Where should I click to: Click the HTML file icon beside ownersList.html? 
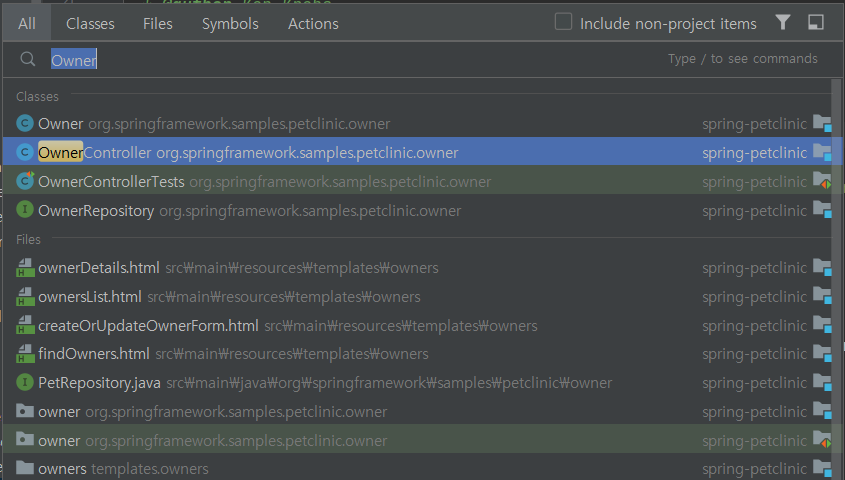point(25,296)
